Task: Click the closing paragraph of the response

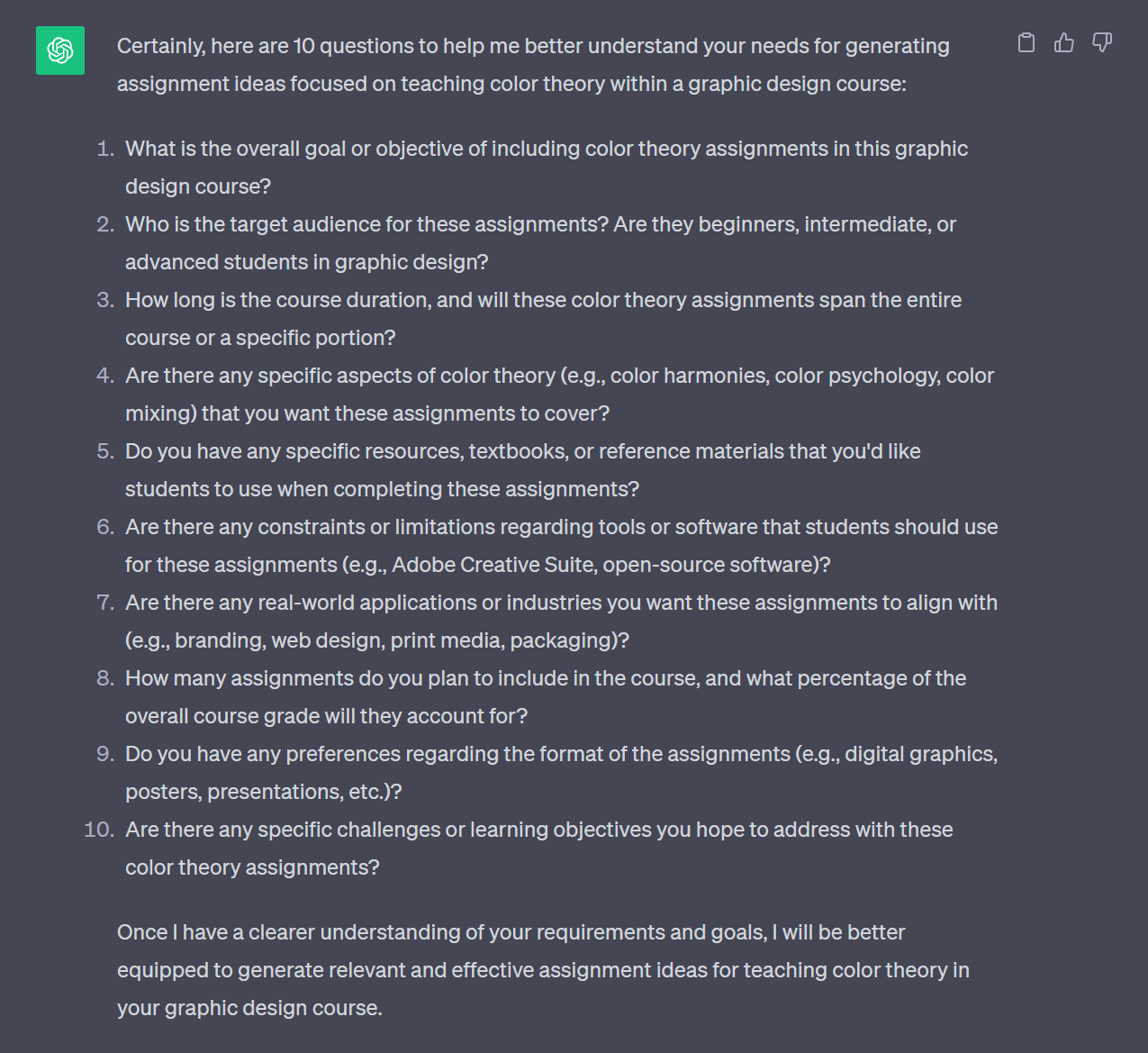Action: pyautogui.click(x=543, y=969)
